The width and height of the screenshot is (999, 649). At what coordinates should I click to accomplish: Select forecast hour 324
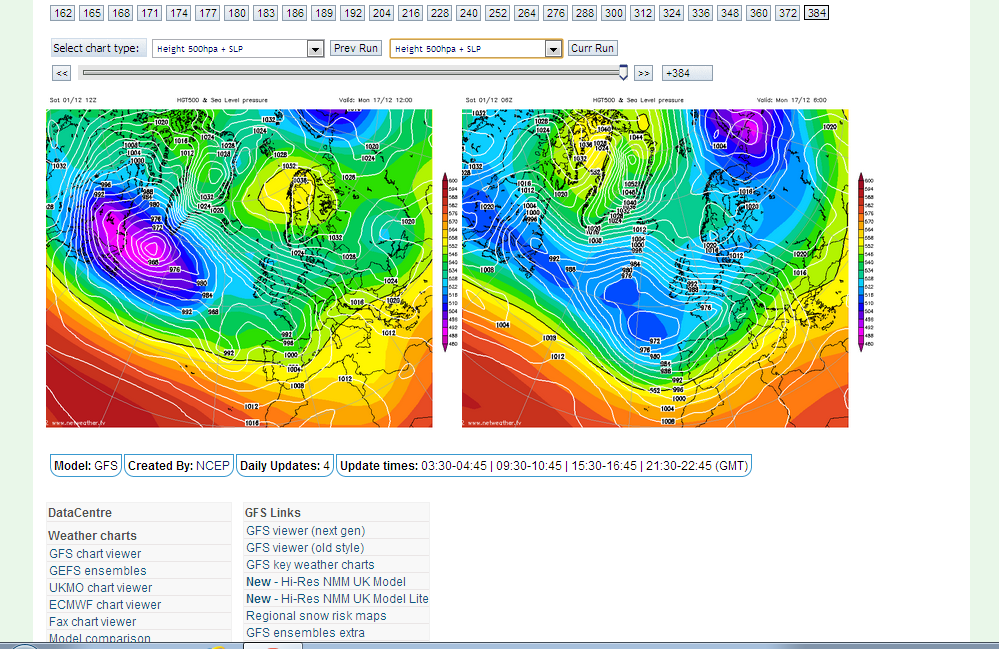672,13
